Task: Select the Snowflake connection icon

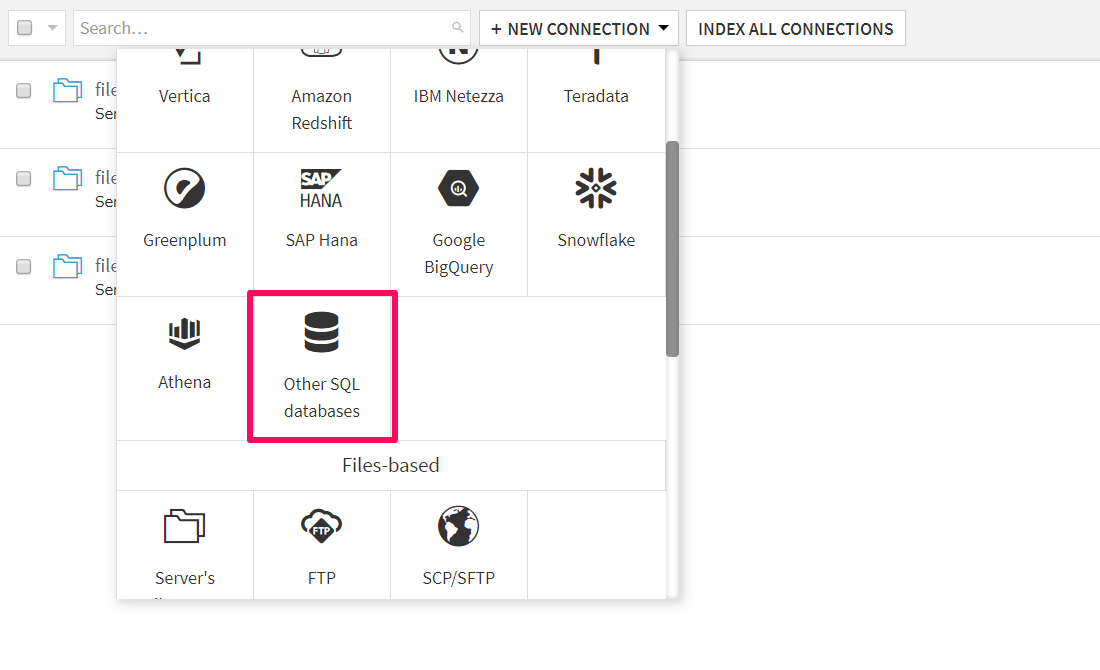Action: (596, 188)
